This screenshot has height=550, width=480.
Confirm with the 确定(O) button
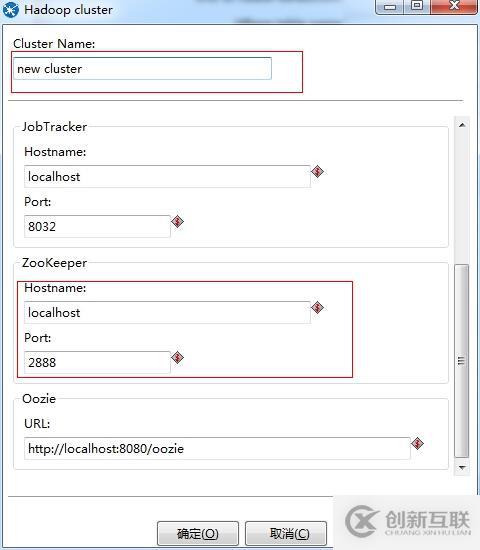coord(198,534)
